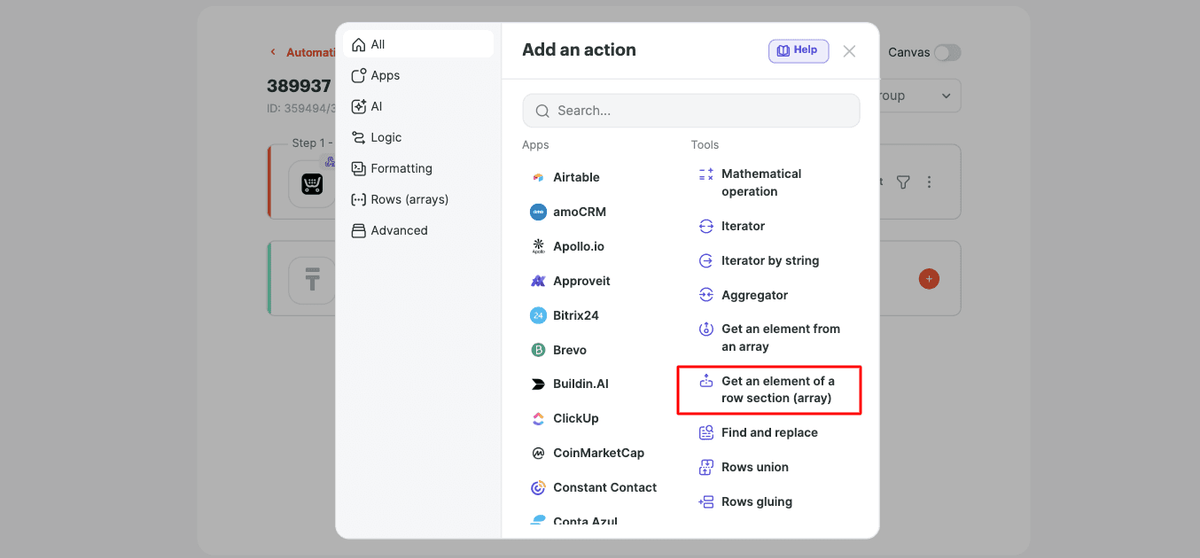Click the shopping cart step icon
1200x558 pixels.
(x=312, y=184)
